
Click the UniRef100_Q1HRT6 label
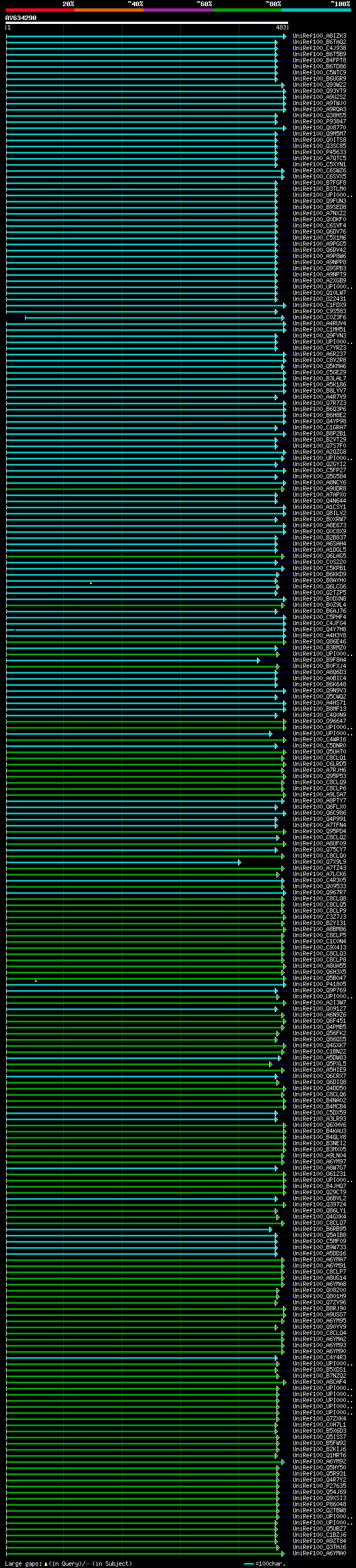coord(319,1456)
